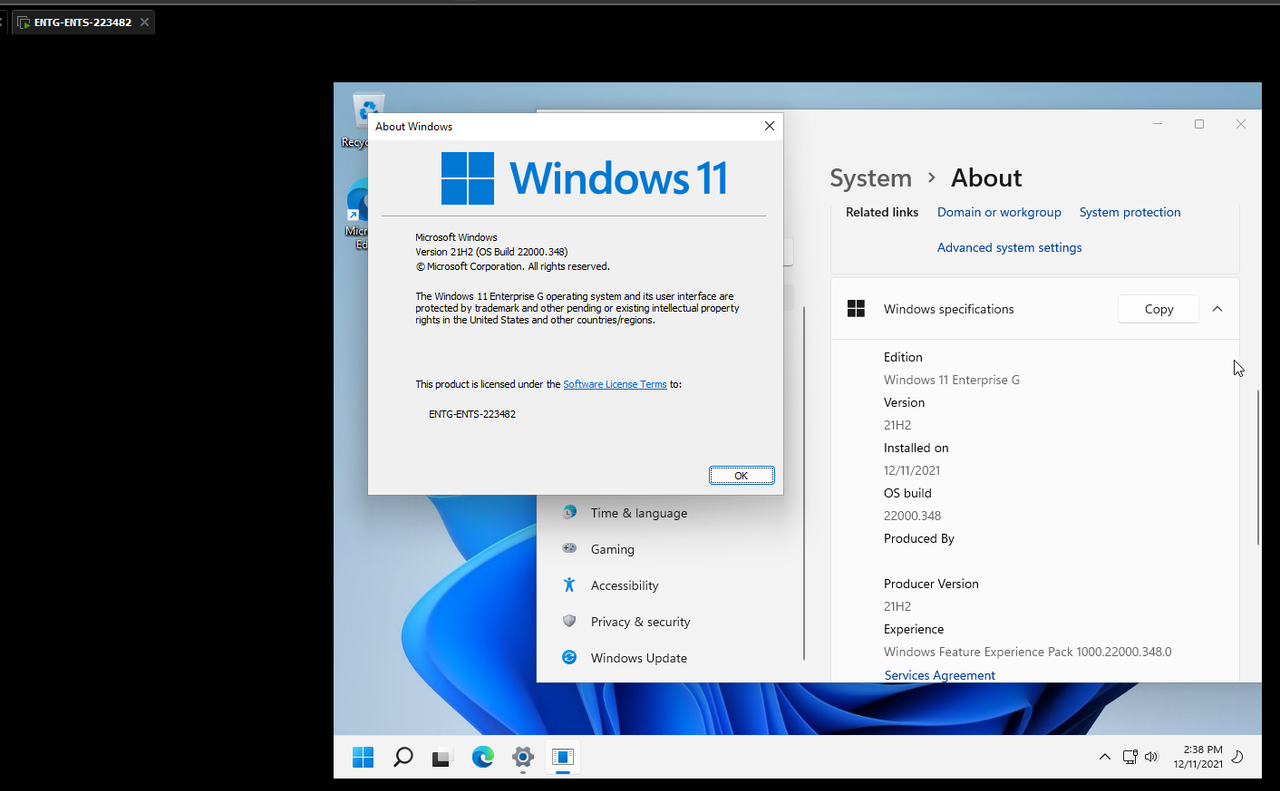
Task: Open Software License Terms link
Action: click(615, 384)
